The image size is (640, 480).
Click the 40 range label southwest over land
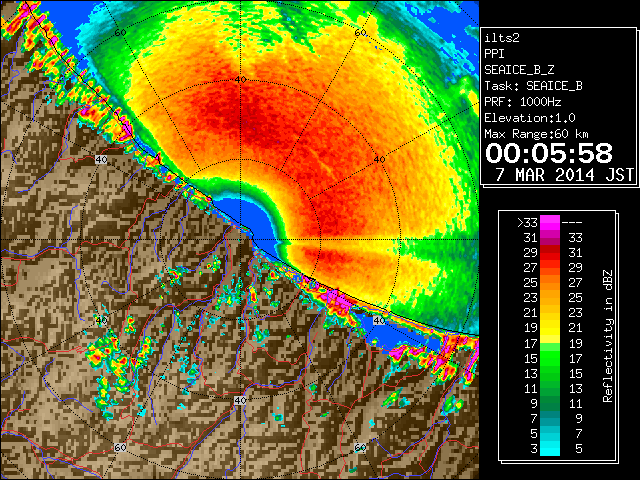click(x=101, y=320)
